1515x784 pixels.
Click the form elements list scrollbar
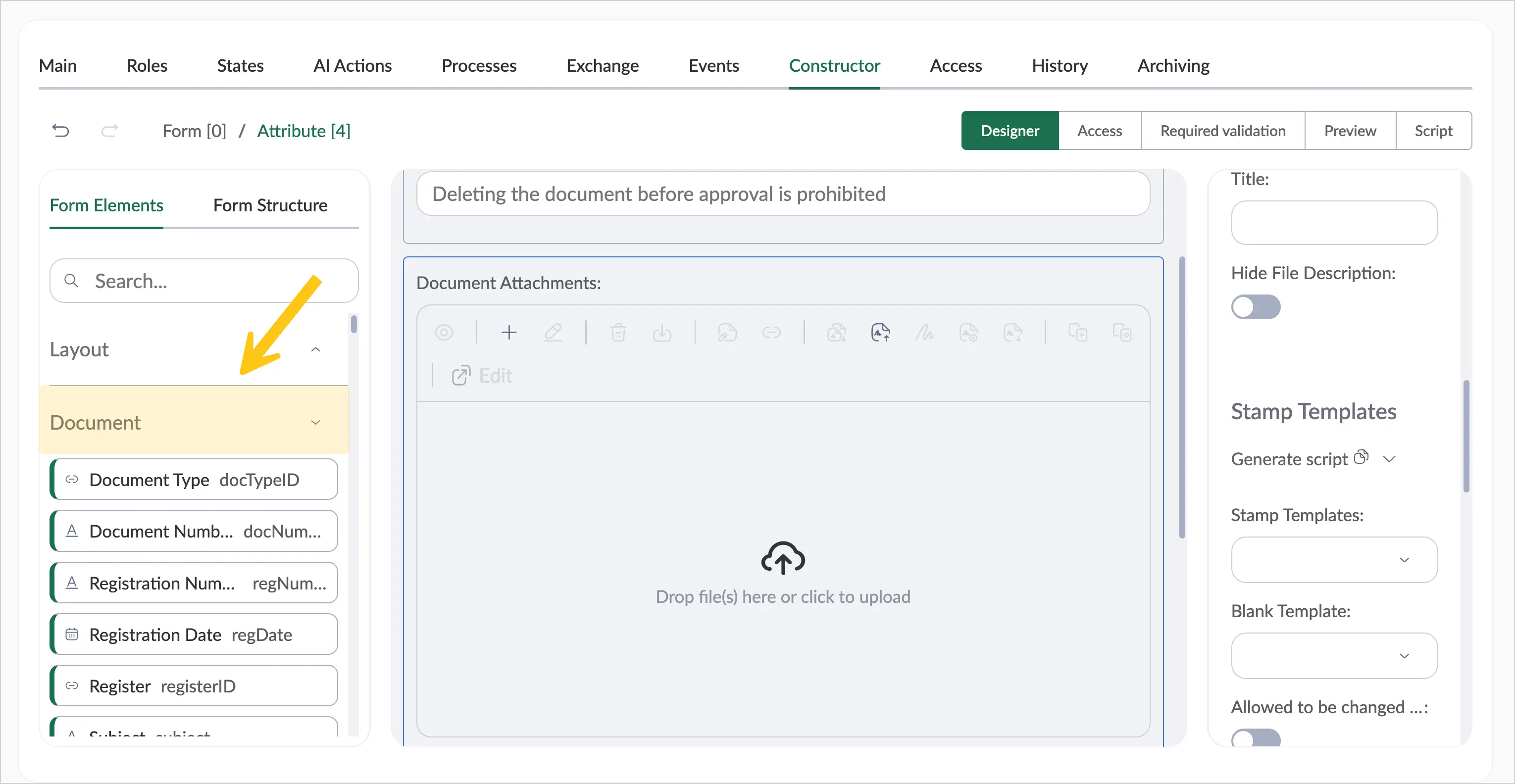click(x=353, y=324)
